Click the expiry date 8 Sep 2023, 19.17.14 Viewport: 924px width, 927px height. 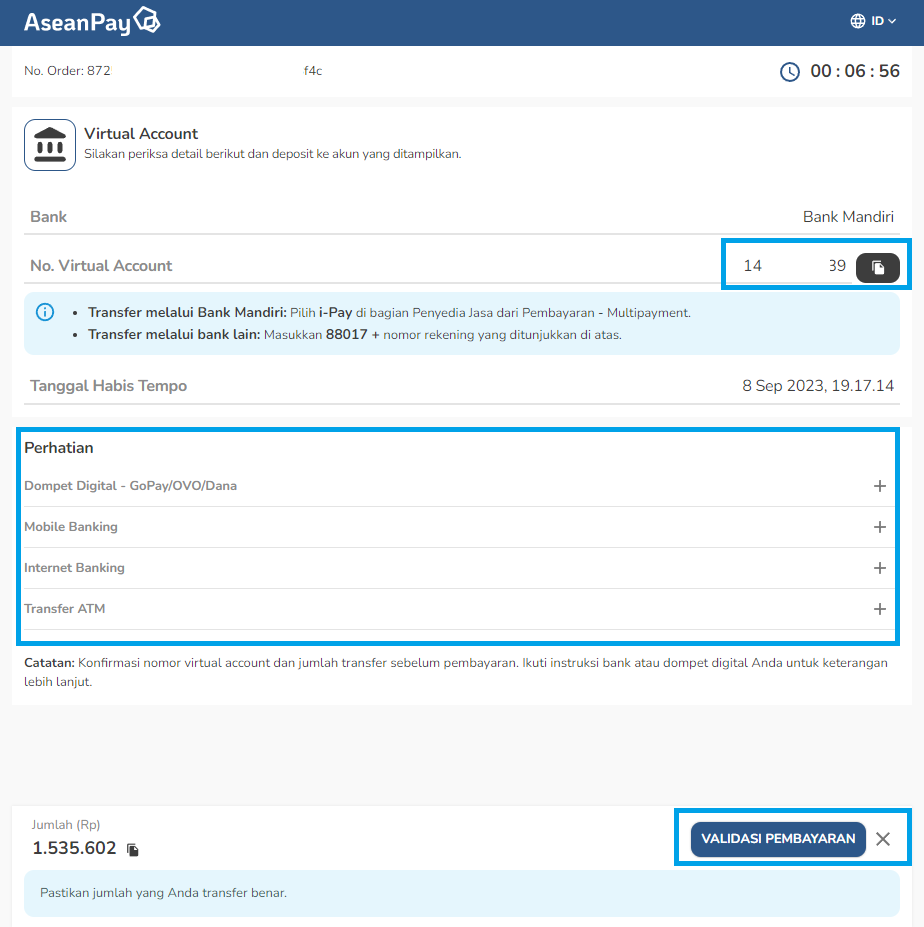pyautogui.click(x=818, y=386)
